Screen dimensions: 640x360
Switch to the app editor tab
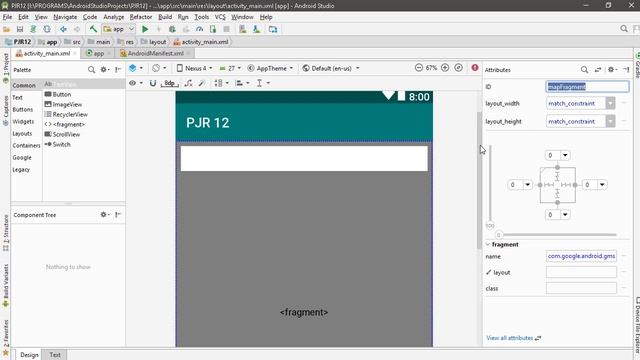coord(99,53)
